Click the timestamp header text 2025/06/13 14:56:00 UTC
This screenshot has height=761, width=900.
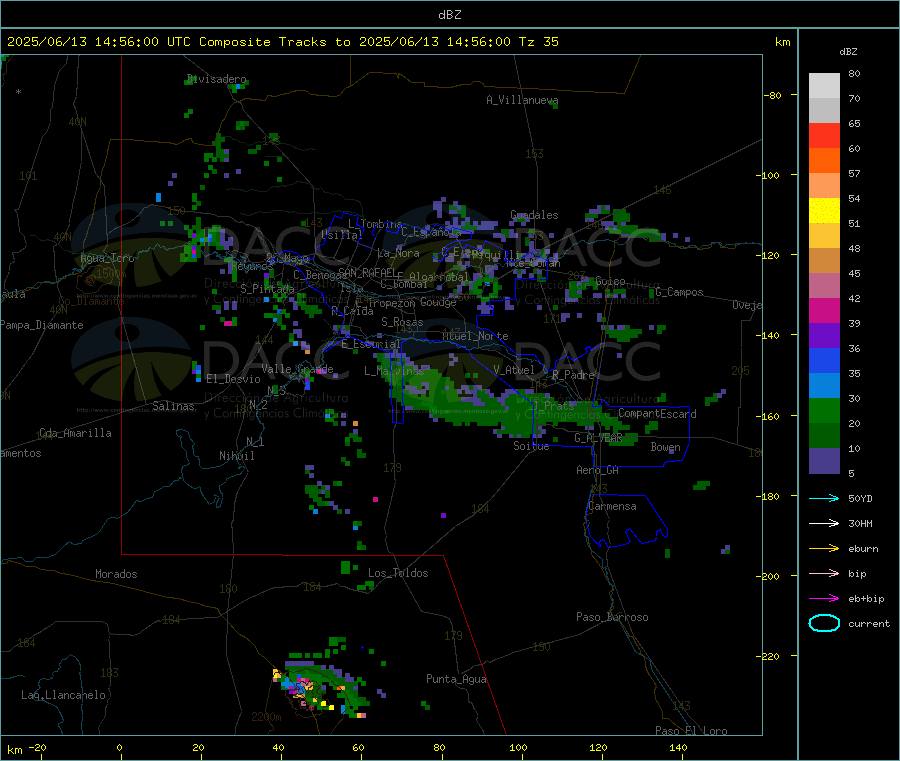pyautogui.click(x=99, y=42)
